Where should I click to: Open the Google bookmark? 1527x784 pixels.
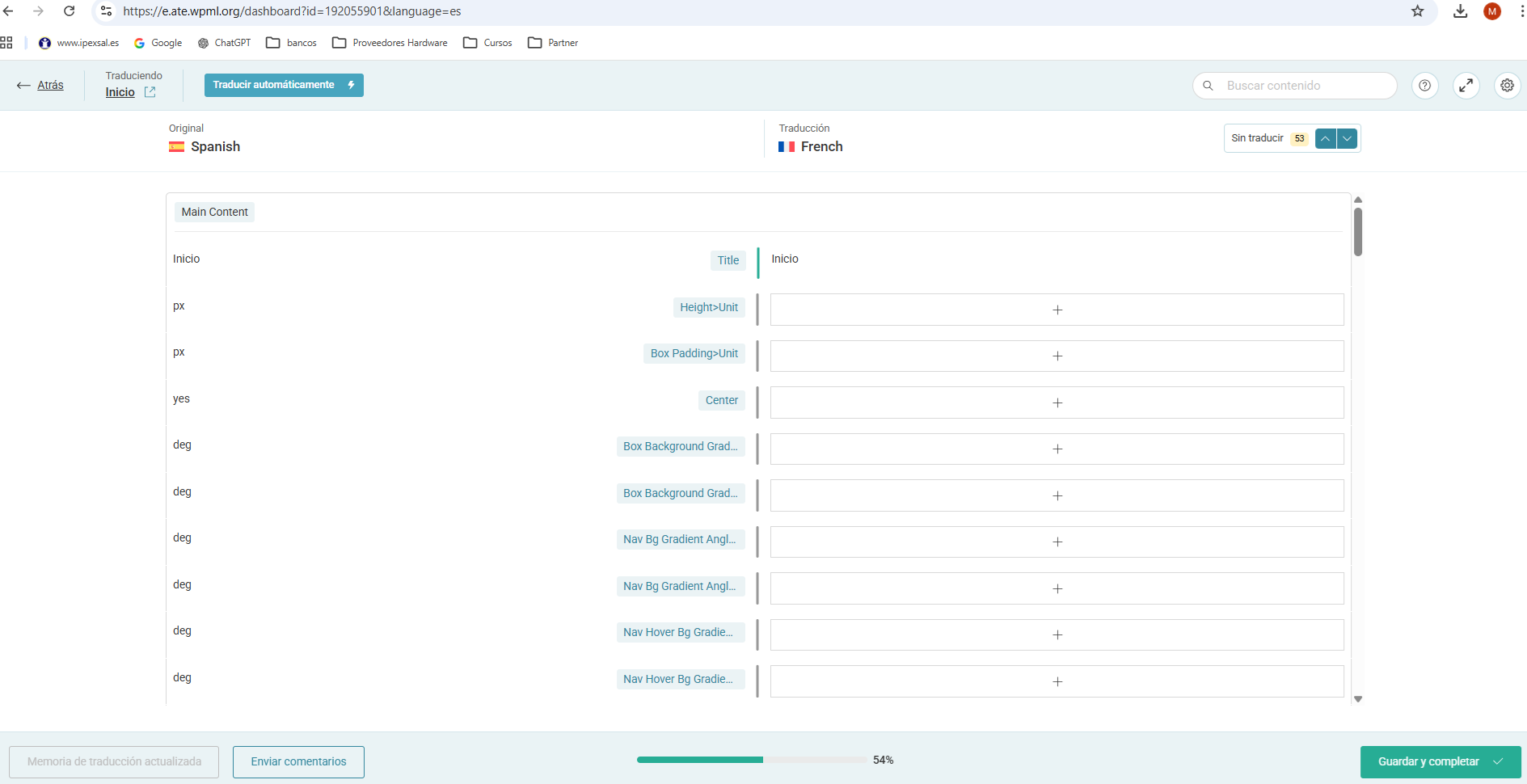[x=158, y=43]
